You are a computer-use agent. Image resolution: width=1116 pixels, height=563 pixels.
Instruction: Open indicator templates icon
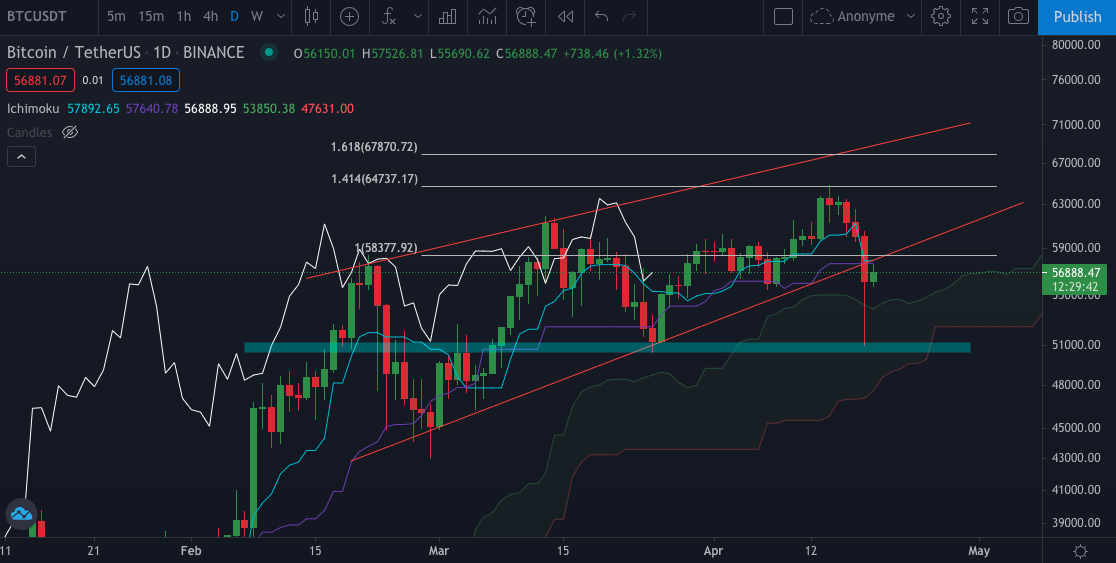487,16
